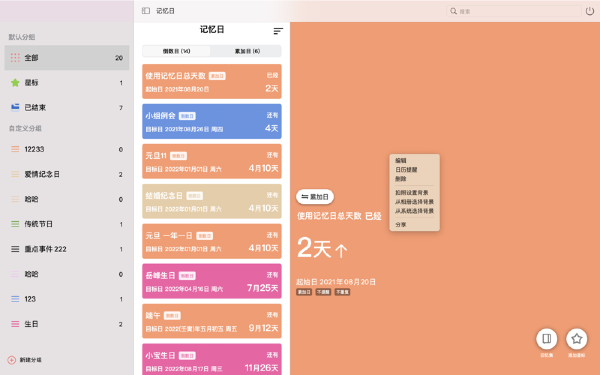
Task: Click the 不重复 tag under start date
Action: point(342,292)
